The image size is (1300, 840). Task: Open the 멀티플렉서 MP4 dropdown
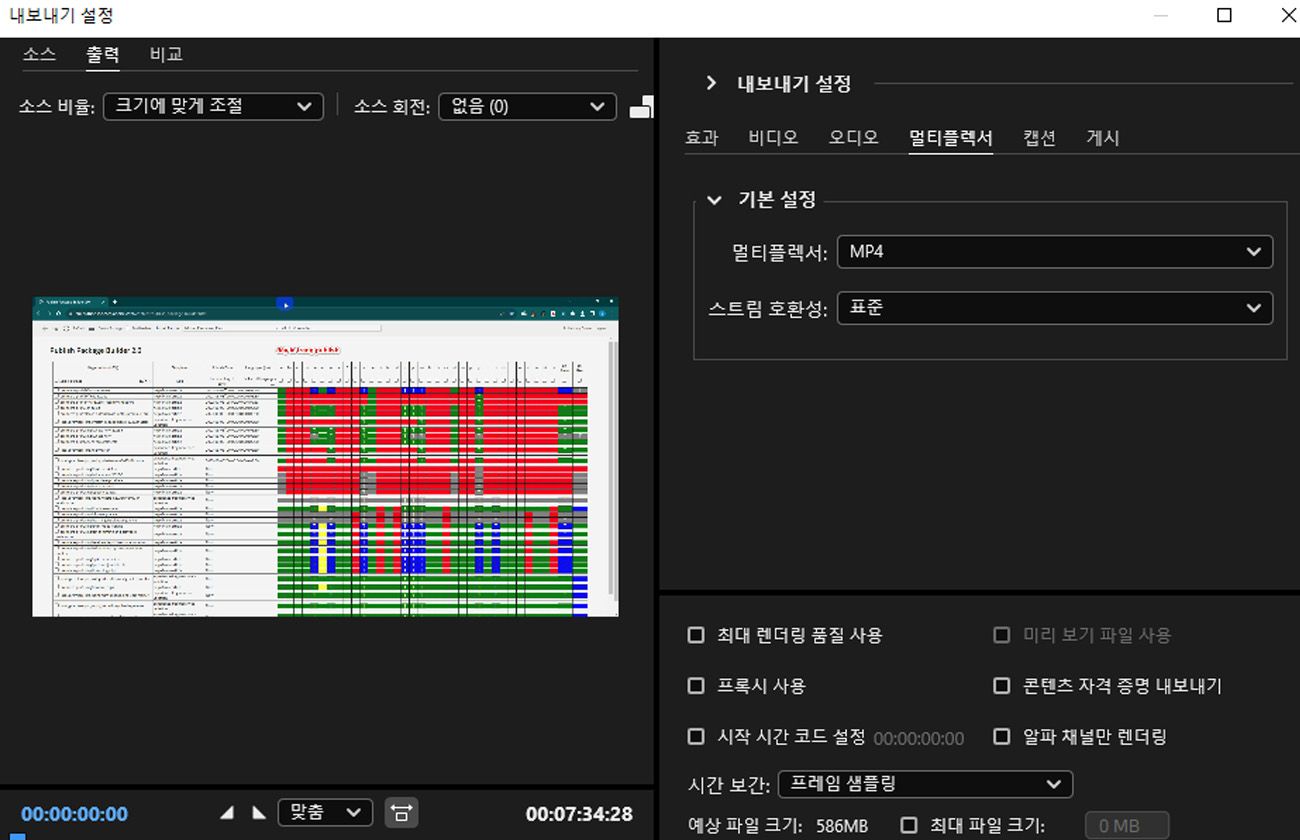point(1054,251)
